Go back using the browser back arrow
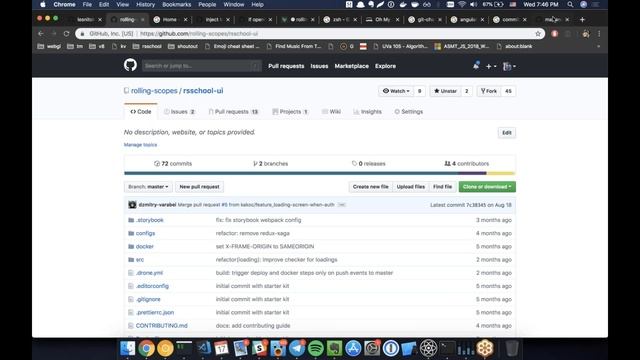Viewport: 640px width, 360px height. pyautogui.click(x=40, y=33)
